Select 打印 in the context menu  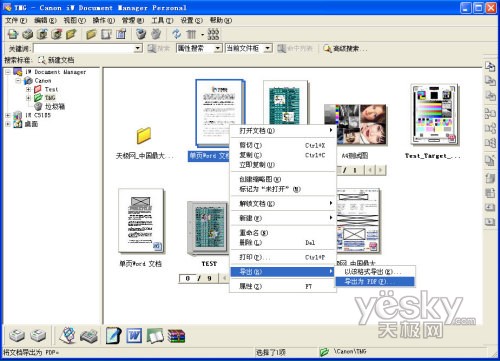tap(283, 257)
